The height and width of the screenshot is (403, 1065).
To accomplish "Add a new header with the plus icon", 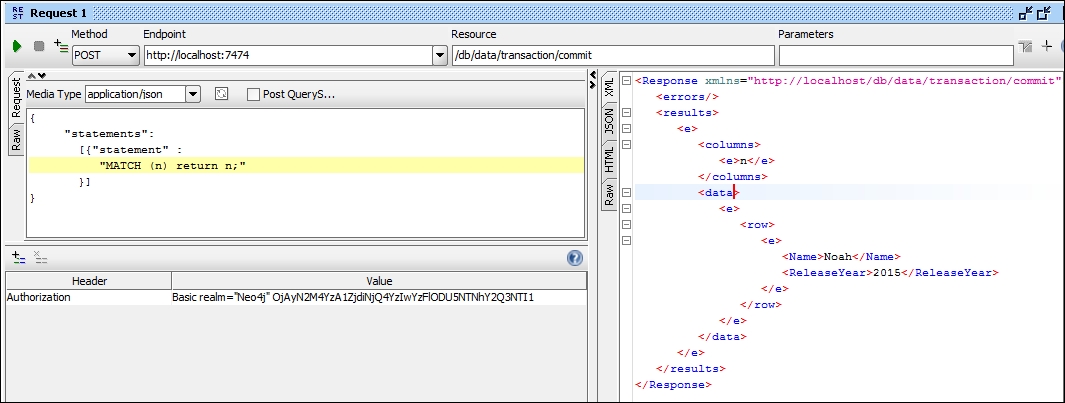I will coord(18,257).
